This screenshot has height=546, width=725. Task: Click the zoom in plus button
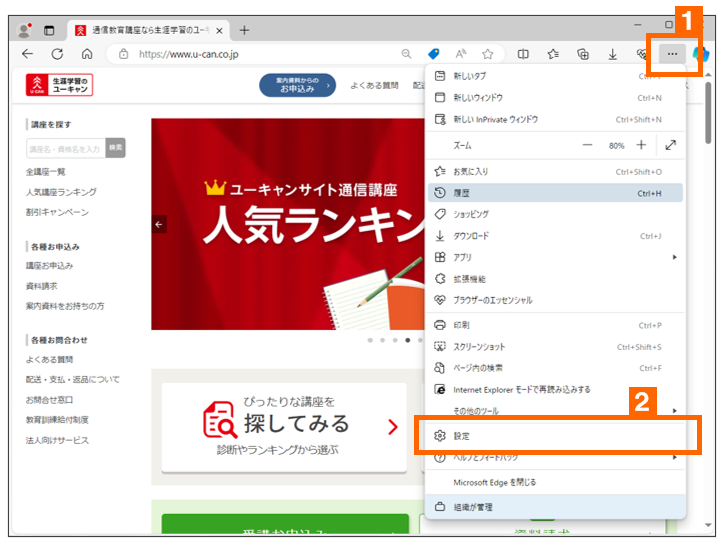click(x=641, y=145)
